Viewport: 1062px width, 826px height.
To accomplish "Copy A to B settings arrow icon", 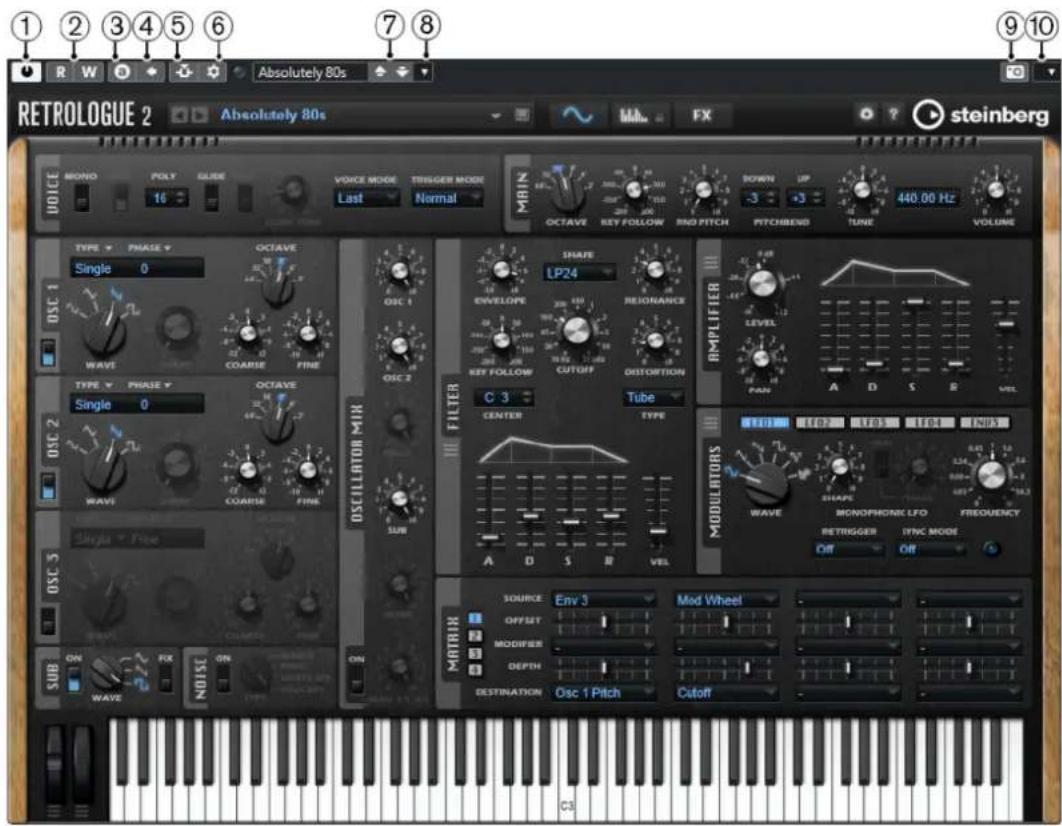I will (152, 72).
